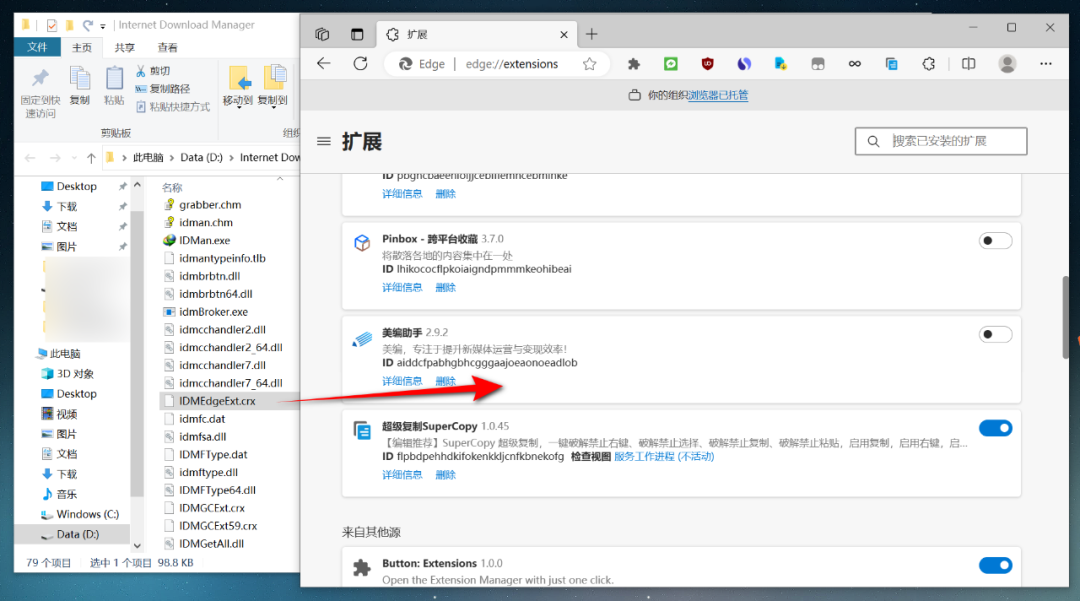Switch to 共享 ribbon tab
Viewport: 1080px width, 601px height.
125,48
